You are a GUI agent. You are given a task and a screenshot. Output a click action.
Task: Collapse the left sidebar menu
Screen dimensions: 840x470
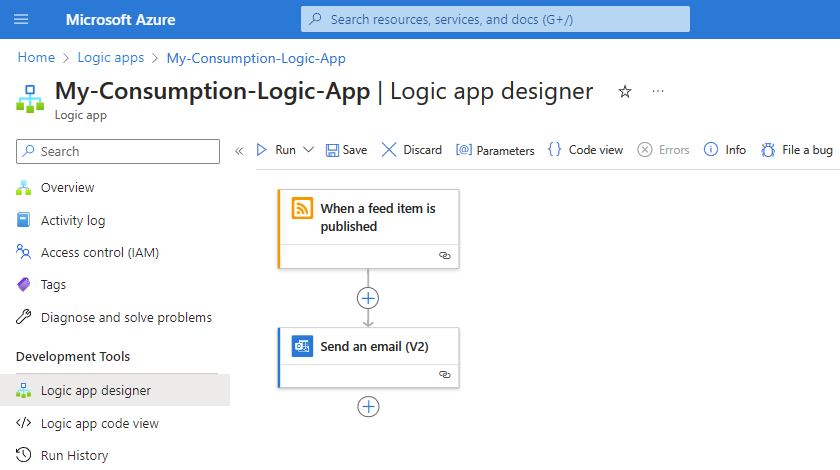239,151
